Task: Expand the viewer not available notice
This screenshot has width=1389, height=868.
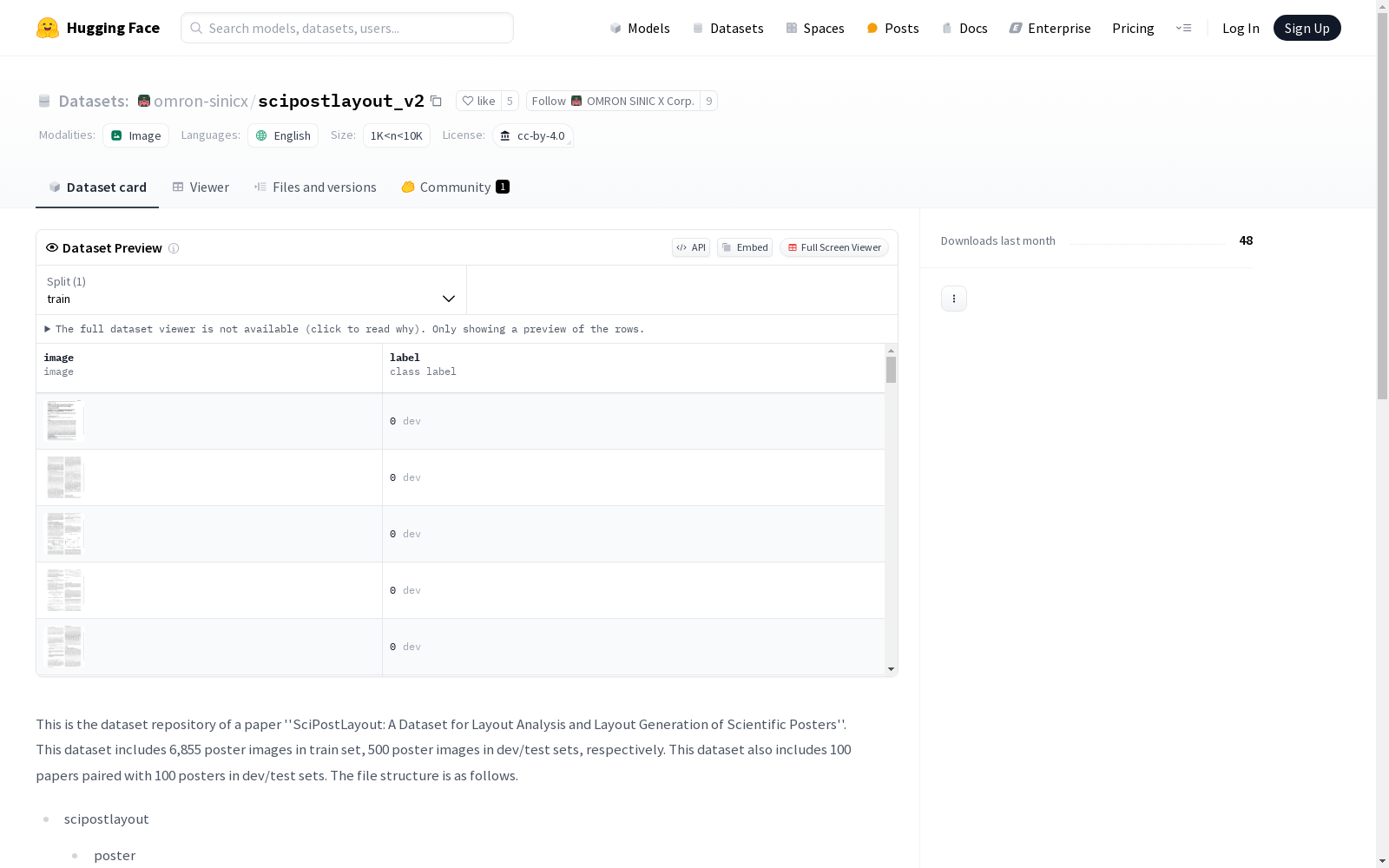Action: [x=345, y=329]
